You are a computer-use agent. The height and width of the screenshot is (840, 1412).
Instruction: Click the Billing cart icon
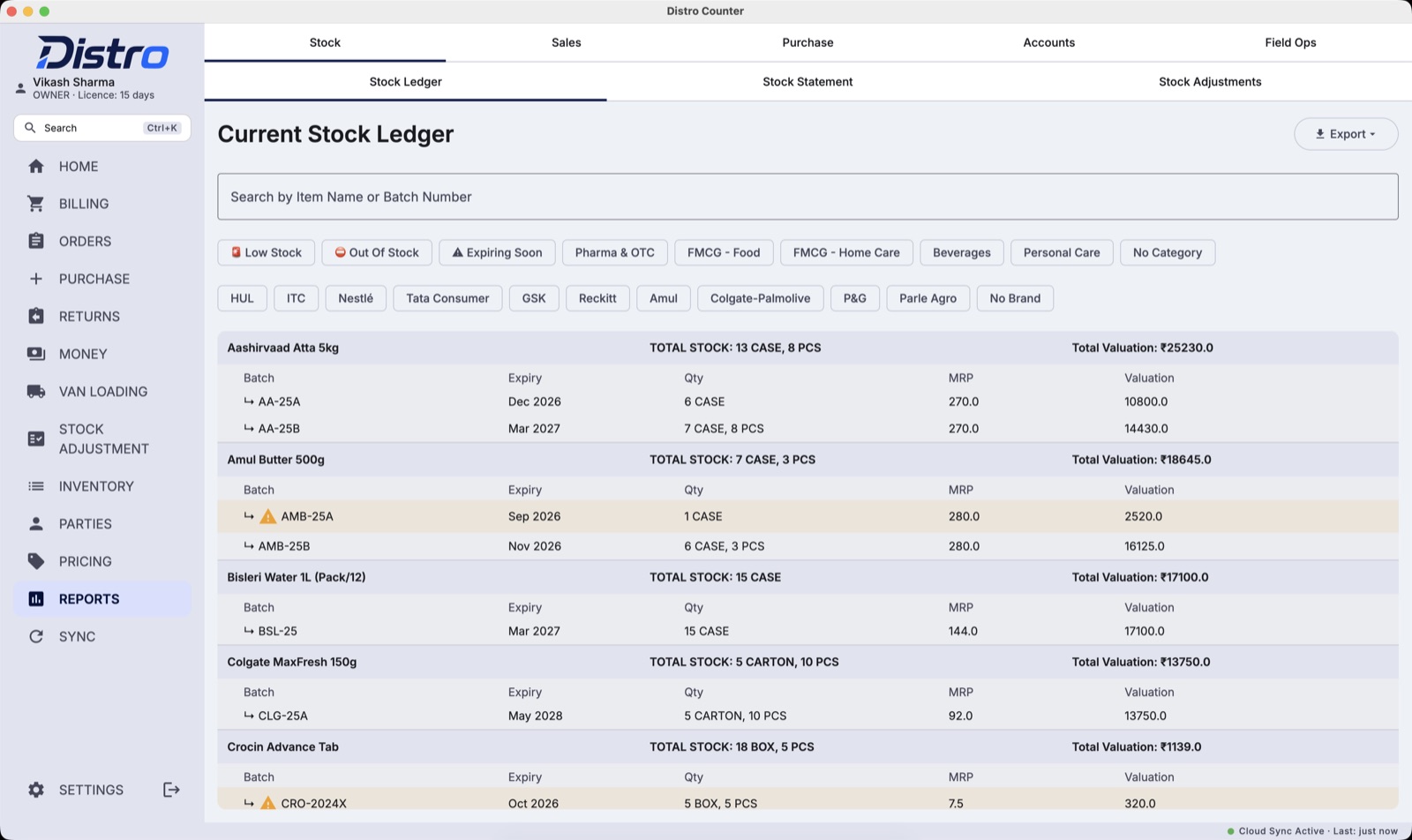click(x=36, y=204)
